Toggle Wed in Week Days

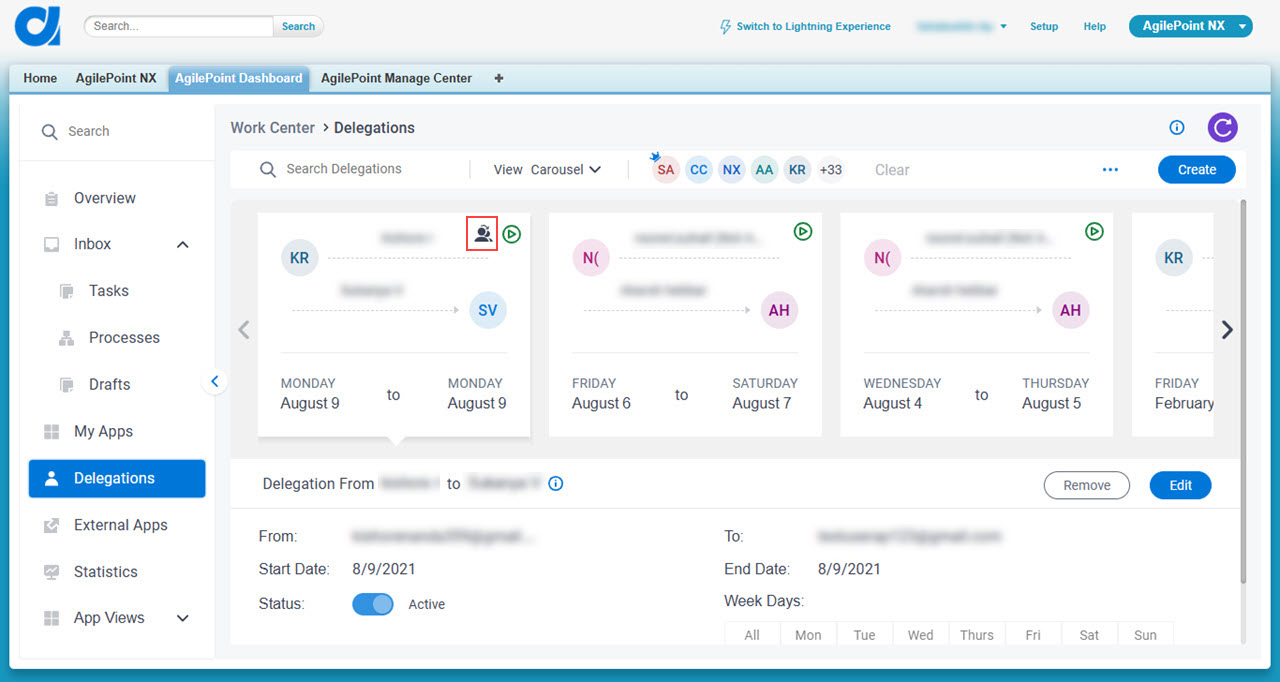(x=920, y=635)
